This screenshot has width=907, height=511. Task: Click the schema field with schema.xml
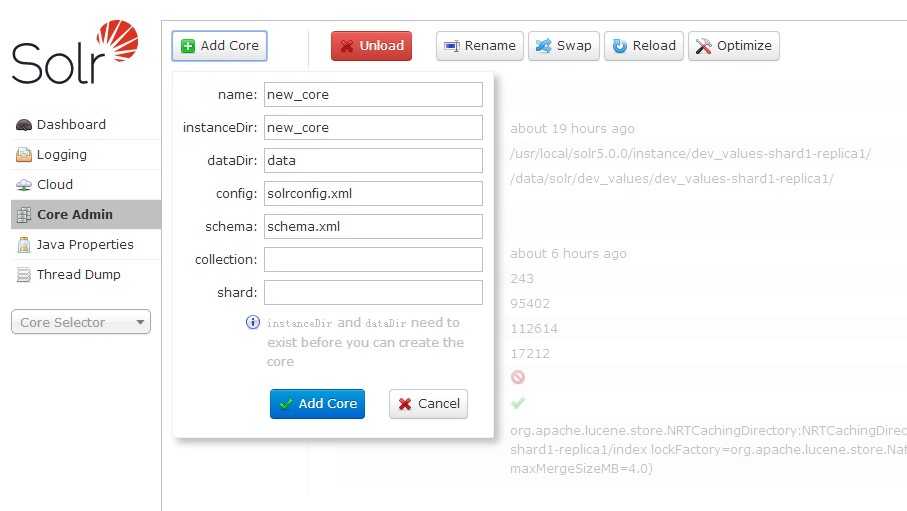tap(373, 226)
